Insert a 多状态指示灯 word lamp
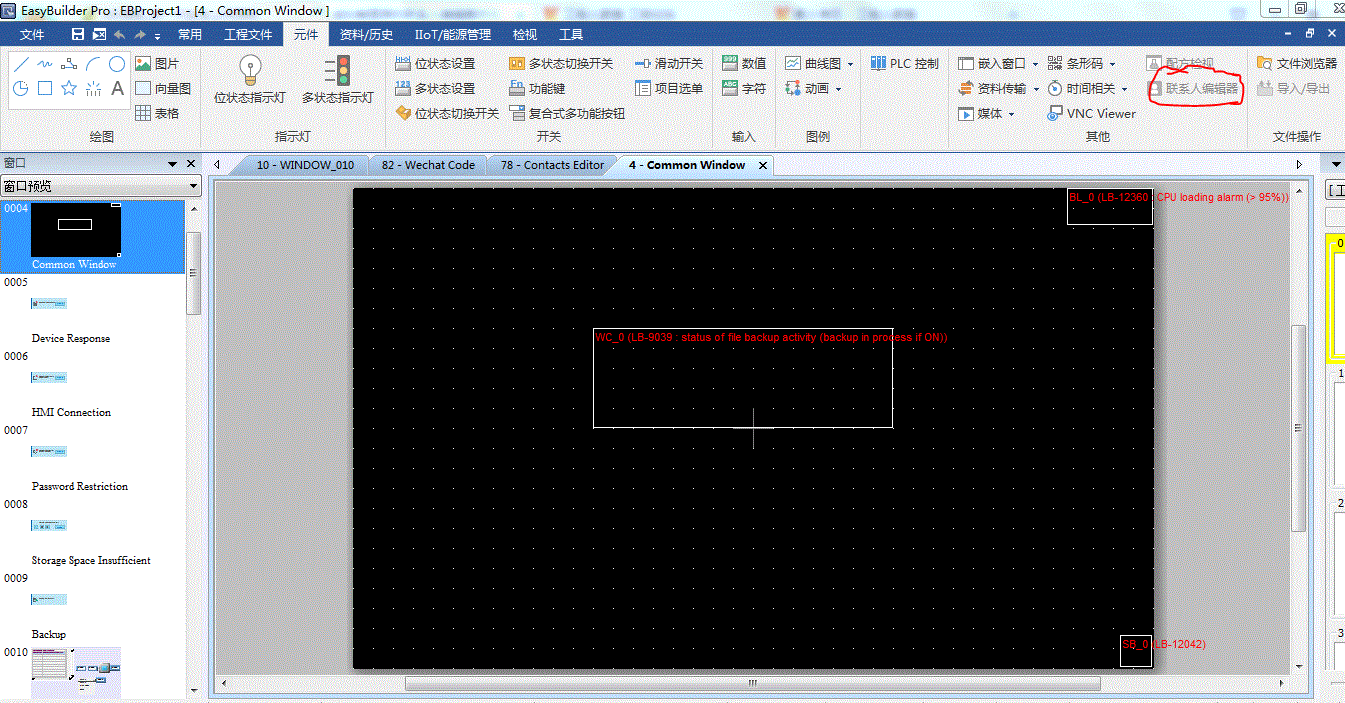Viewport: 1345px width, 703px height. tap(337, 80)
